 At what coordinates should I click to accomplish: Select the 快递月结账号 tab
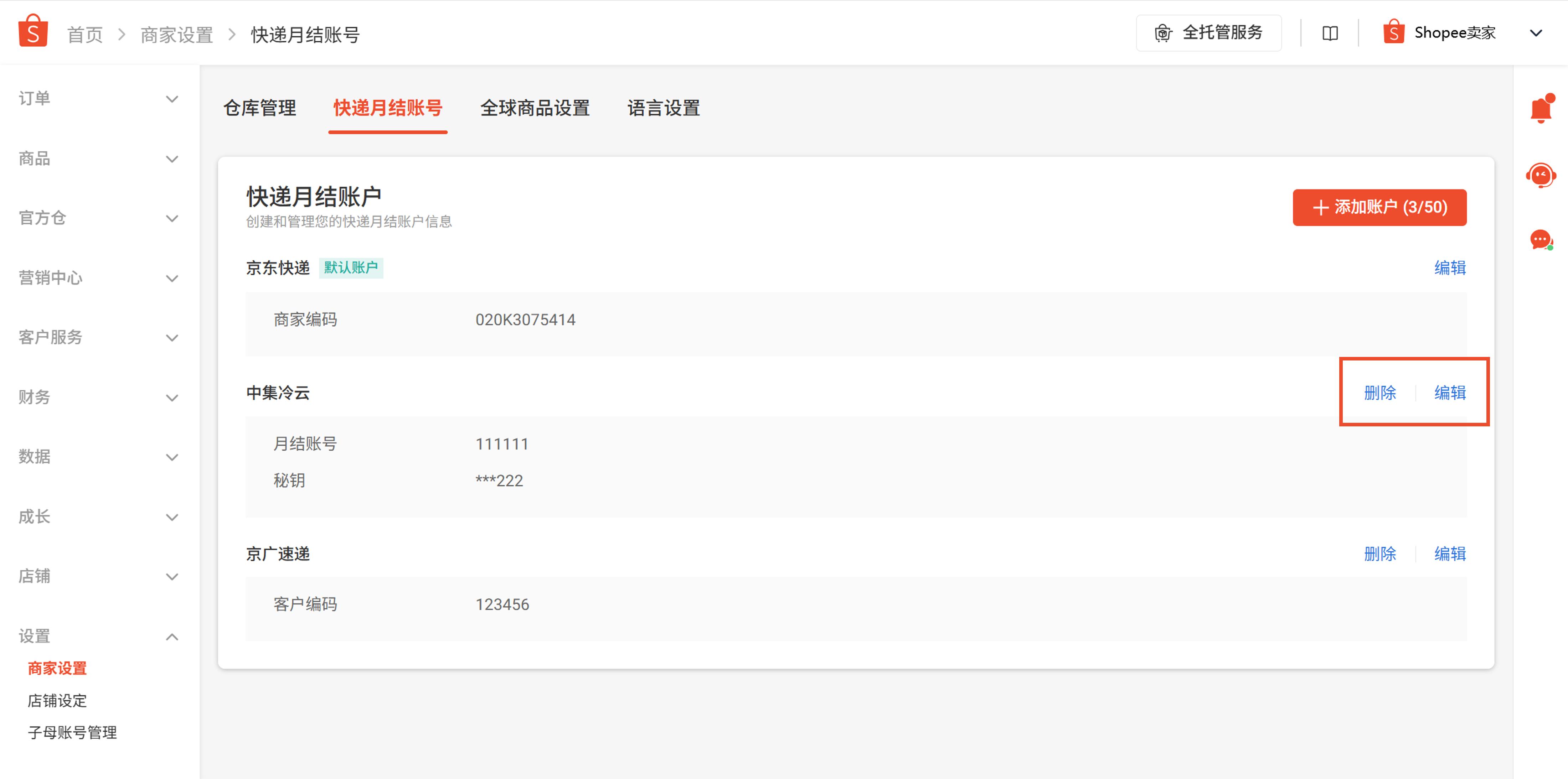[388, 108]
